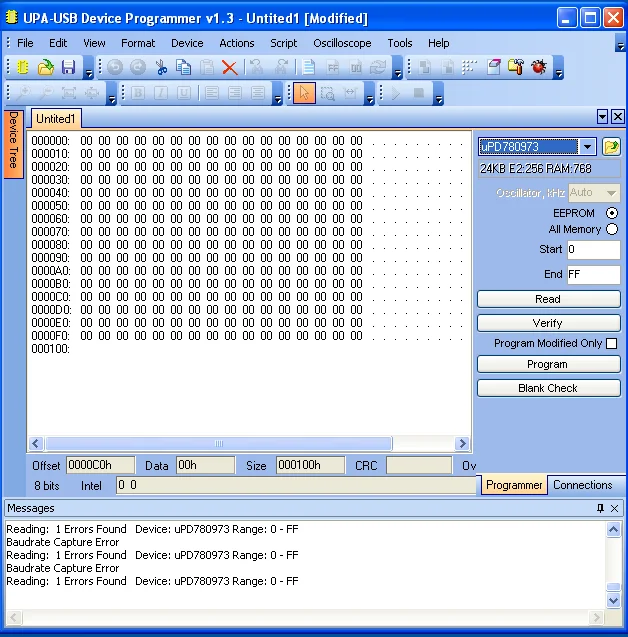Select the zoom-to-region tool icon
Image resolution: width=628 pixels, height=637 pixels.
[x=327, y=93]
